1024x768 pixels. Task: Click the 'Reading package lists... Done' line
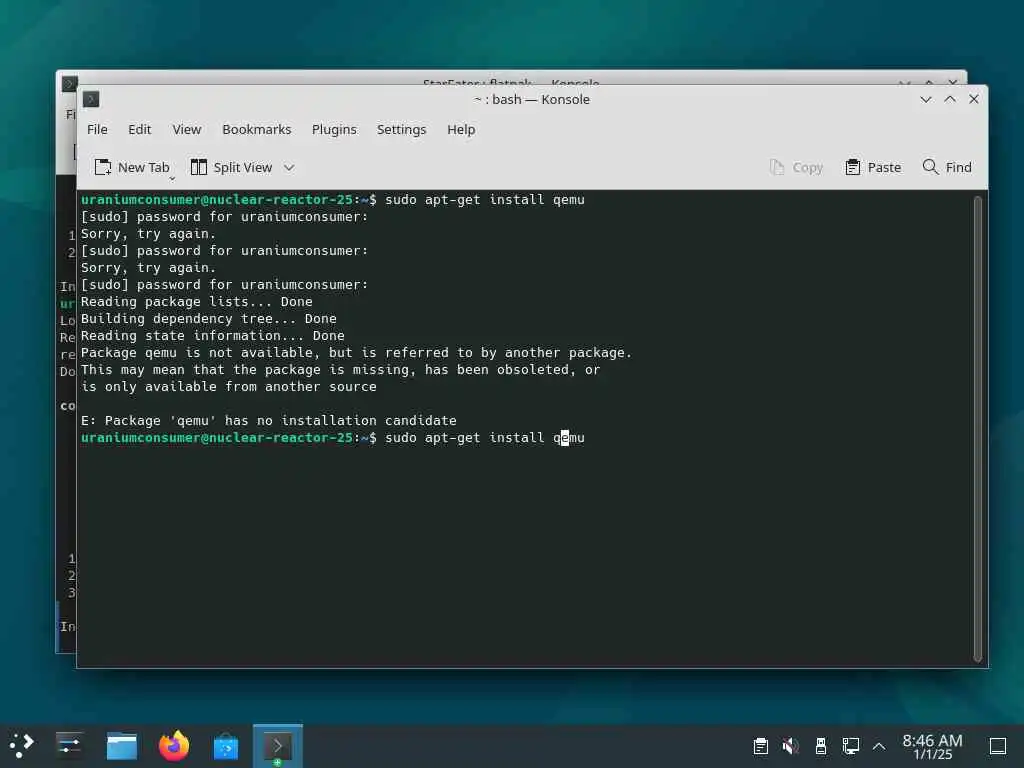pos(197,302)
